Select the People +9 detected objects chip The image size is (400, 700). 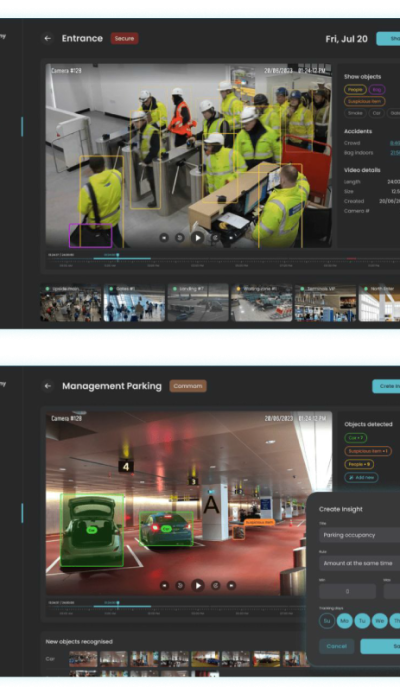[x=359, y=464]
